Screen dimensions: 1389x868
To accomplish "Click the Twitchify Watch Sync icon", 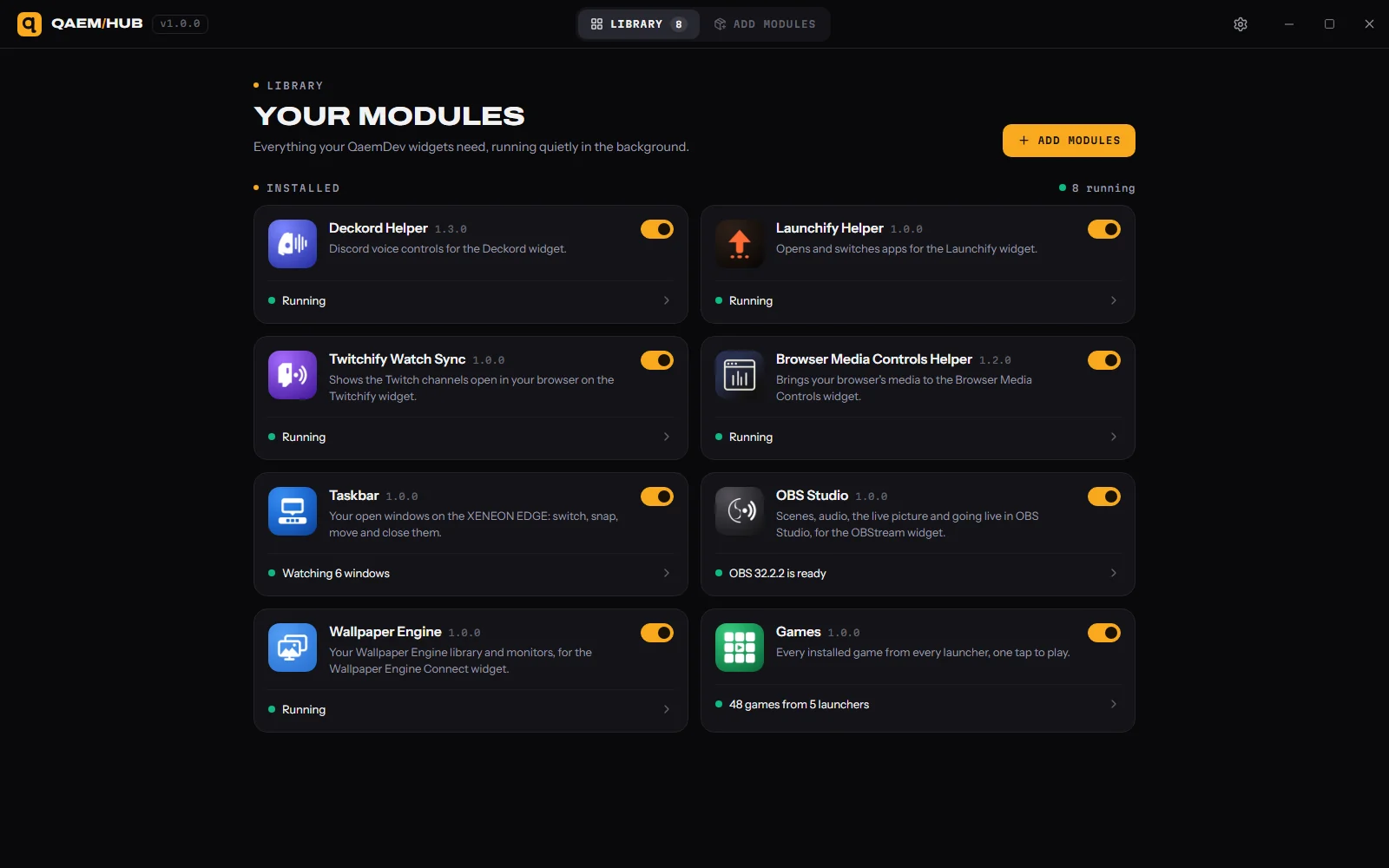I will pyautogui.click(x=293, y=375).
